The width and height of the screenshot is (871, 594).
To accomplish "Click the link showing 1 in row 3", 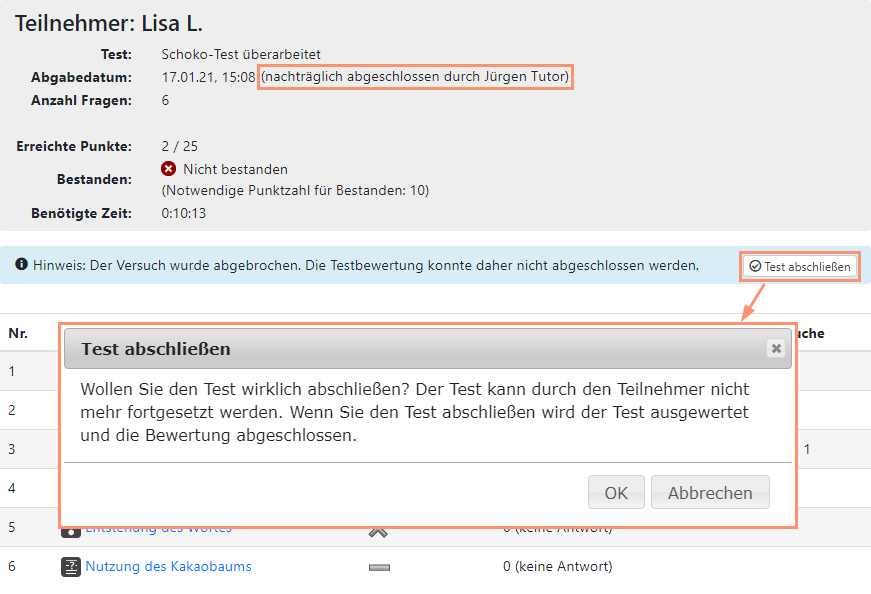I will (806, 449).
